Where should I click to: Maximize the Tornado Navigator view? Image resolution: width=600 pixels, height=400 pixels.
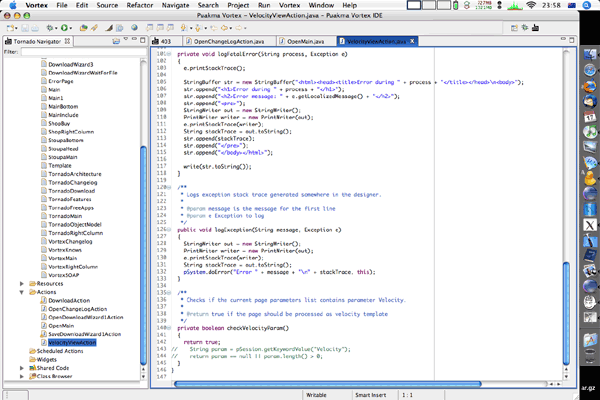click(x=143, y=40)
